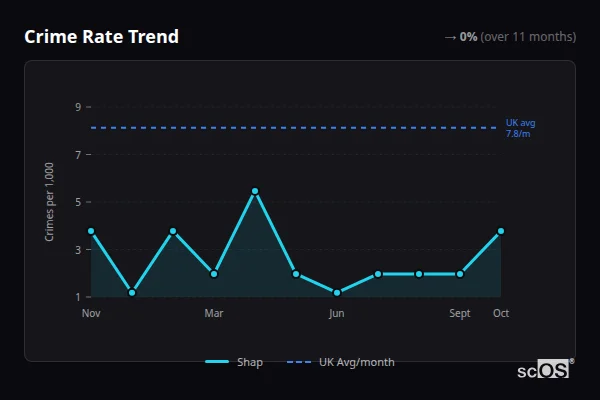Screen dimensions: 600x400
Task: Click the Nov data point at chart start
Action: click(x=91, y=231)
